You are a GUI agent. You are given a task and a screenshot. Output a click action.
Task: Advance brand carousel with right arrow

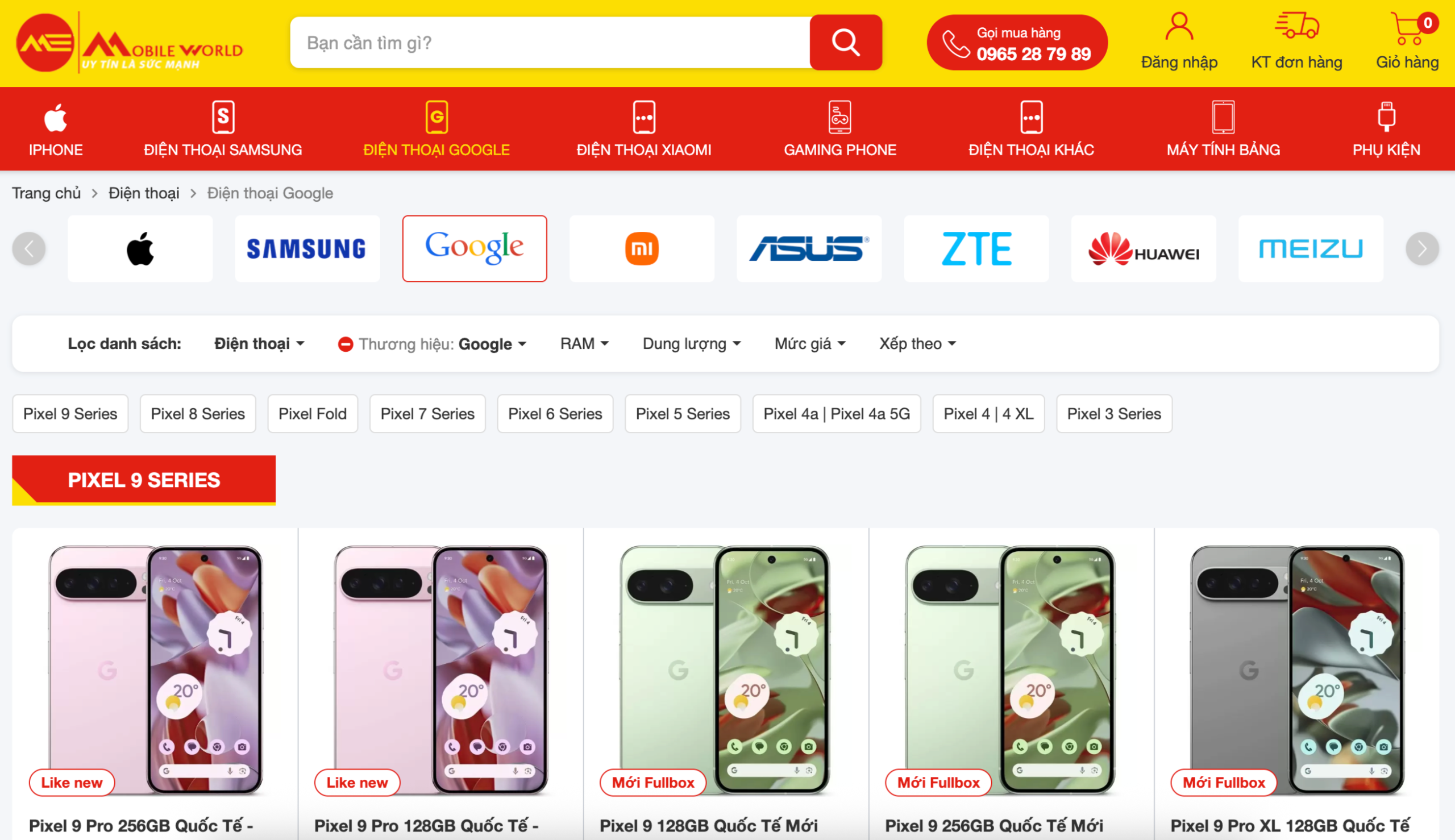(1422, 249)
